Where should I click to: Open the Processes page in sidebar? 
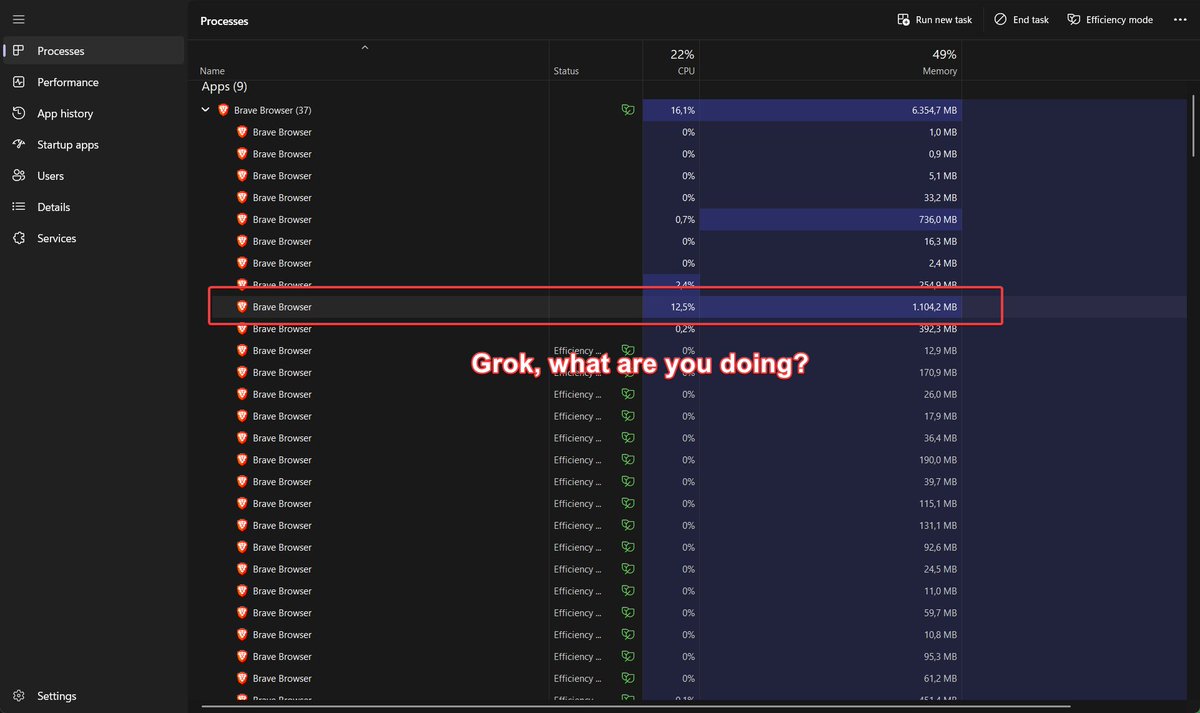coord(93,51)
